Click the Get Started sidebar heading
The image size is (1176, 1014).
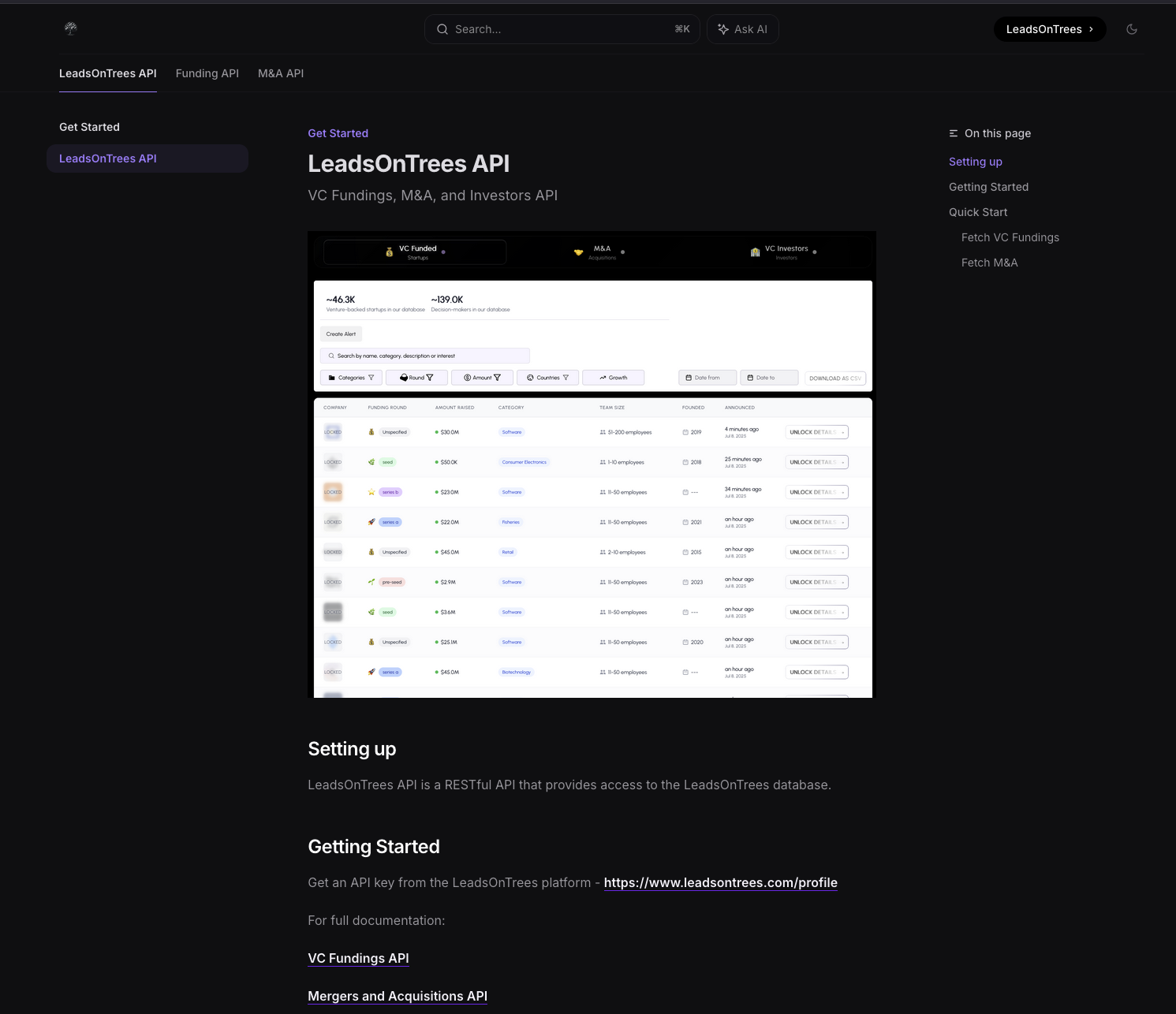tap(90, 127)
